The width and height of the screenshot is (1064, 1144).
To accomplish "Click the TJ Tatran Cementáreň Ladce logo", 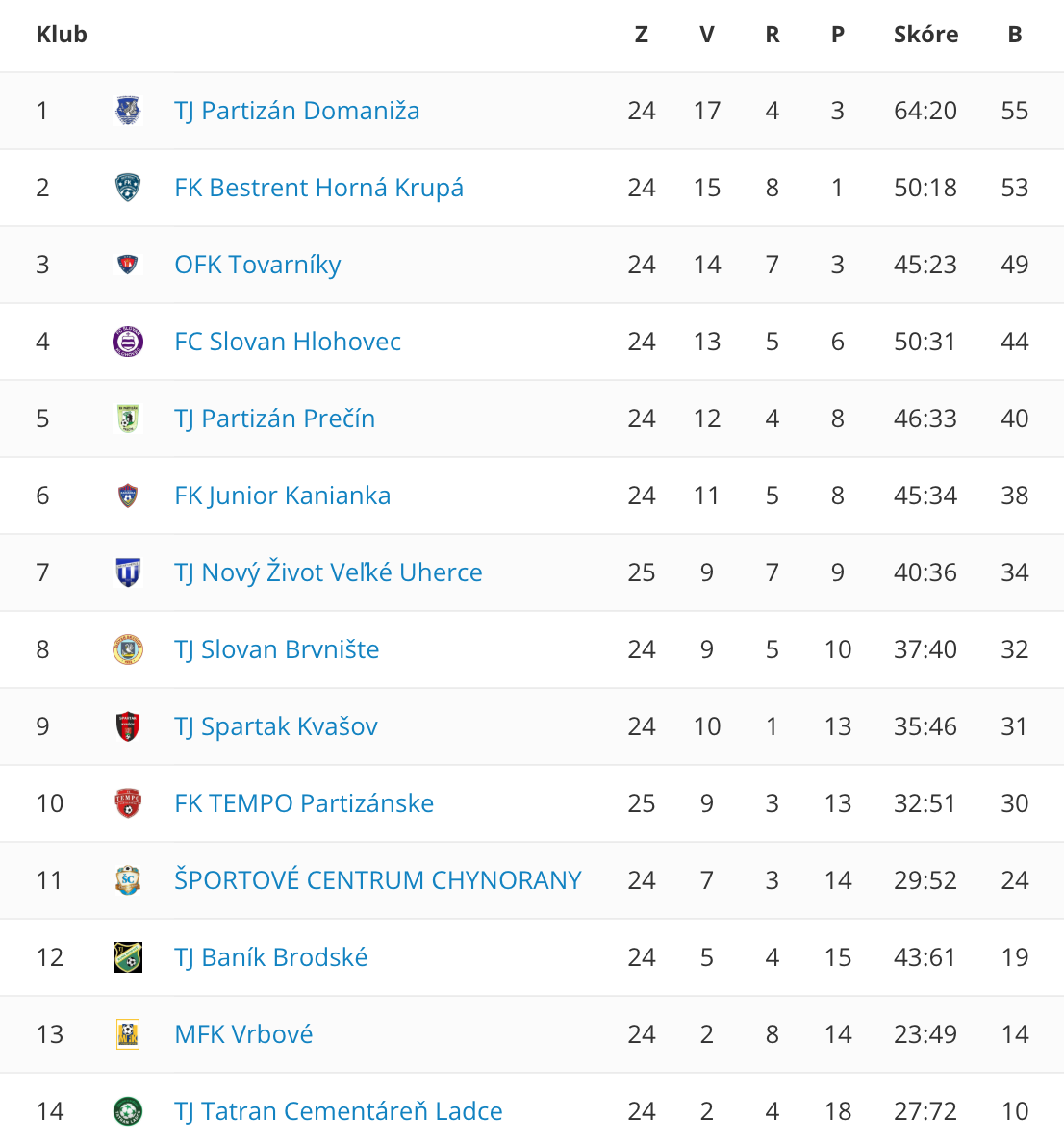I will click(x=128, y=1111).
